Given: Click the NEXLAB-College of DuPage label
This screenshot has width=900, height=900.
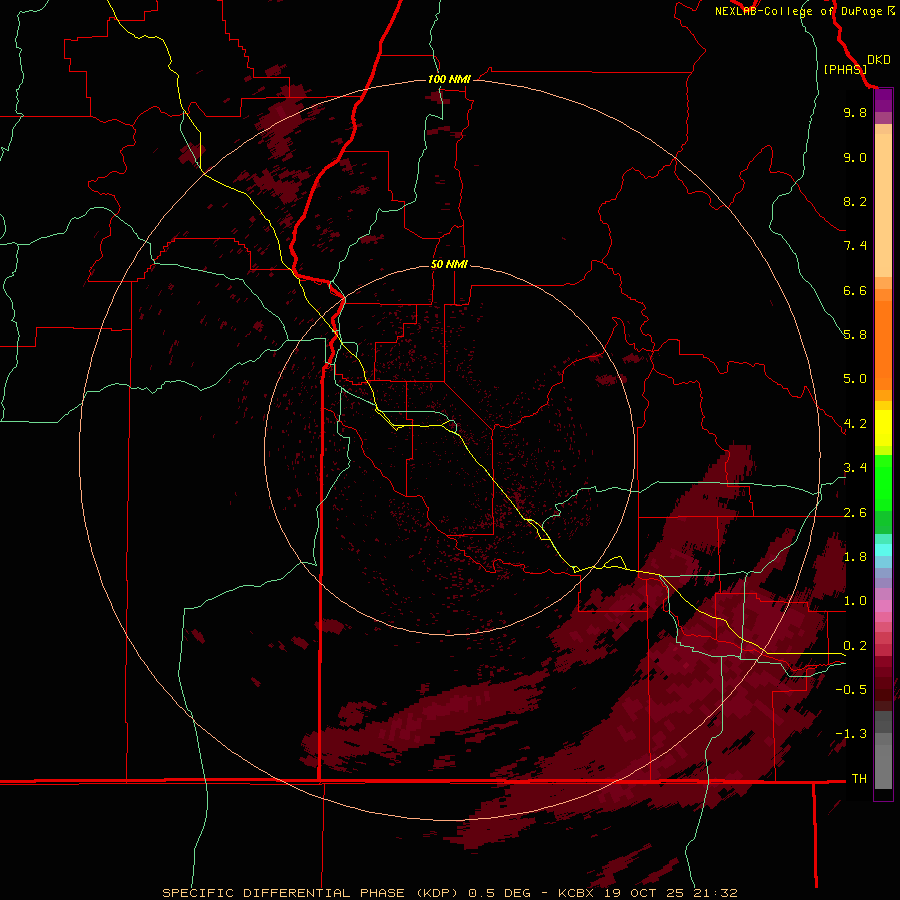Looking at the screenshot, I should (x=804, y=11).
